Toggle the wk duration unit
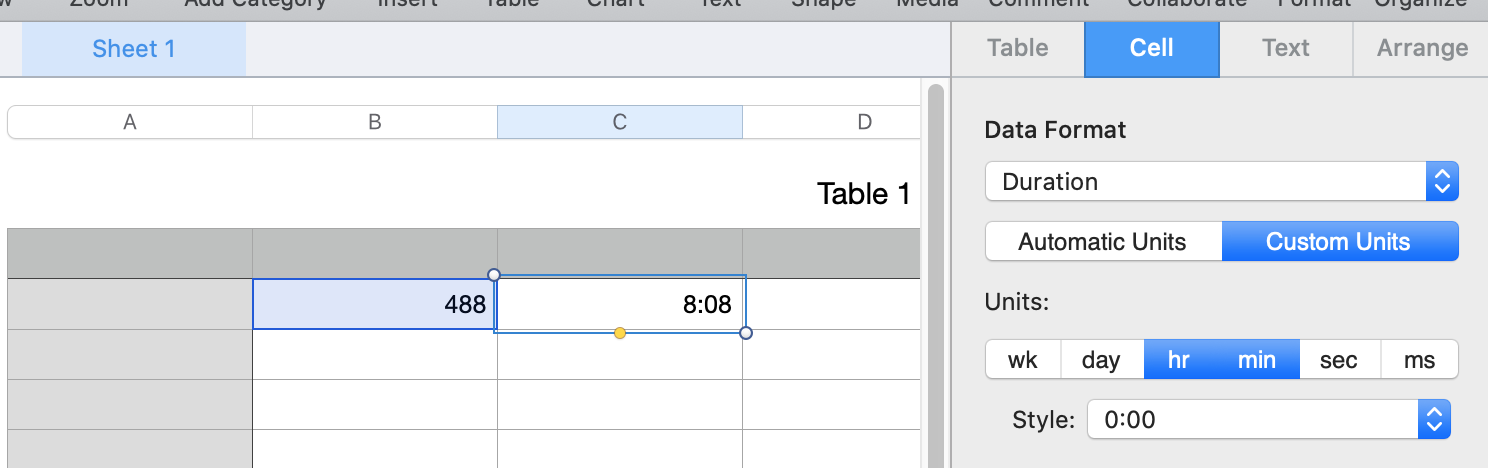 pos(1022,360)
